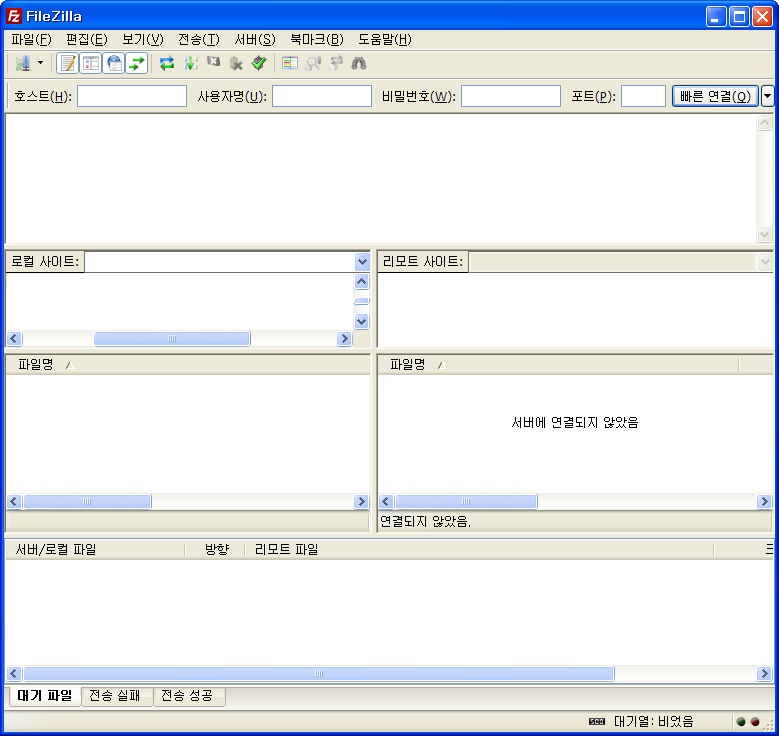
Task: Expand the 로컬 사이트 path dropdown
Action: click(x=362, y=262)
